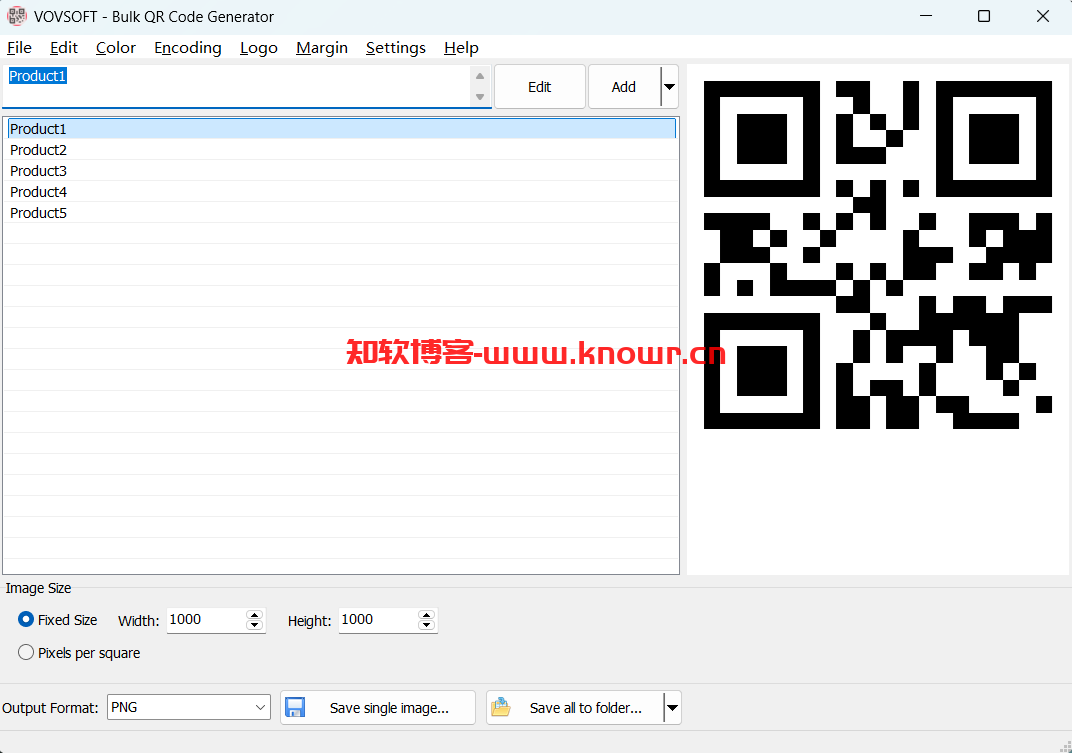Expand the Add button dropdown arrow
The width and height of the screenshot is (1072, 753).
(670, 87)
